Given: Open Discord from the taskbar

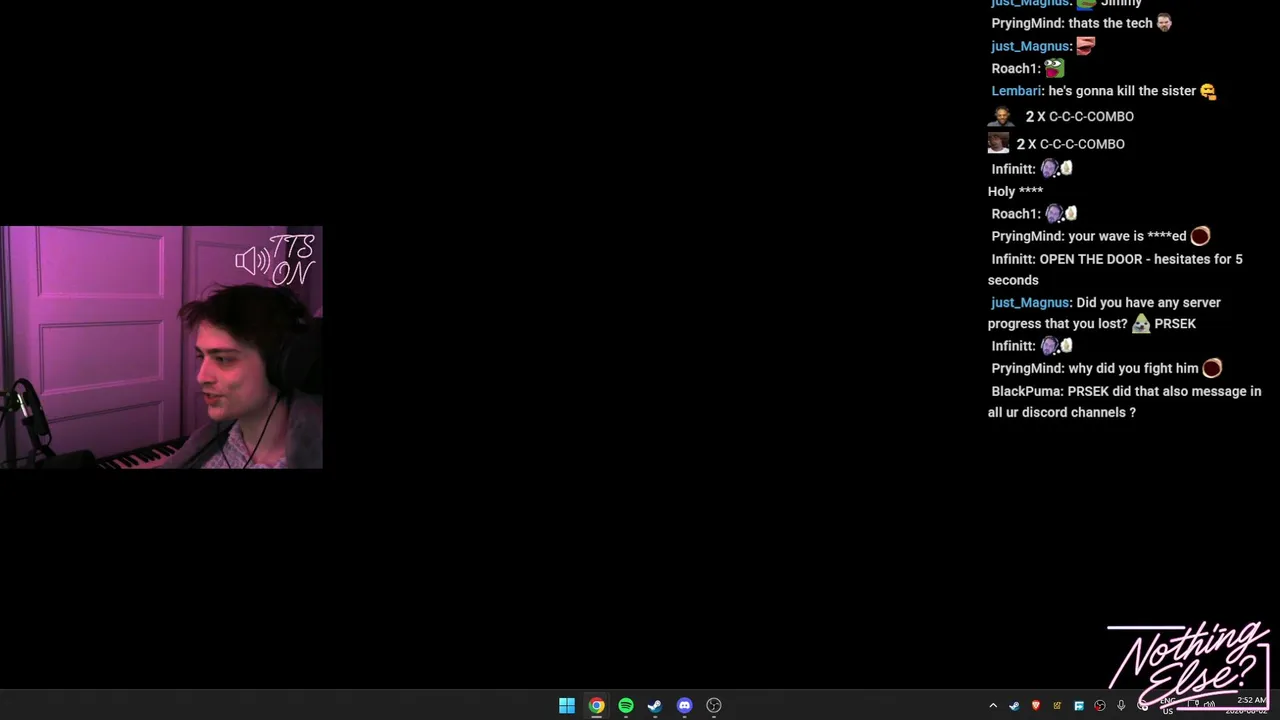Looking at the screenshot, I should [684, 706].
